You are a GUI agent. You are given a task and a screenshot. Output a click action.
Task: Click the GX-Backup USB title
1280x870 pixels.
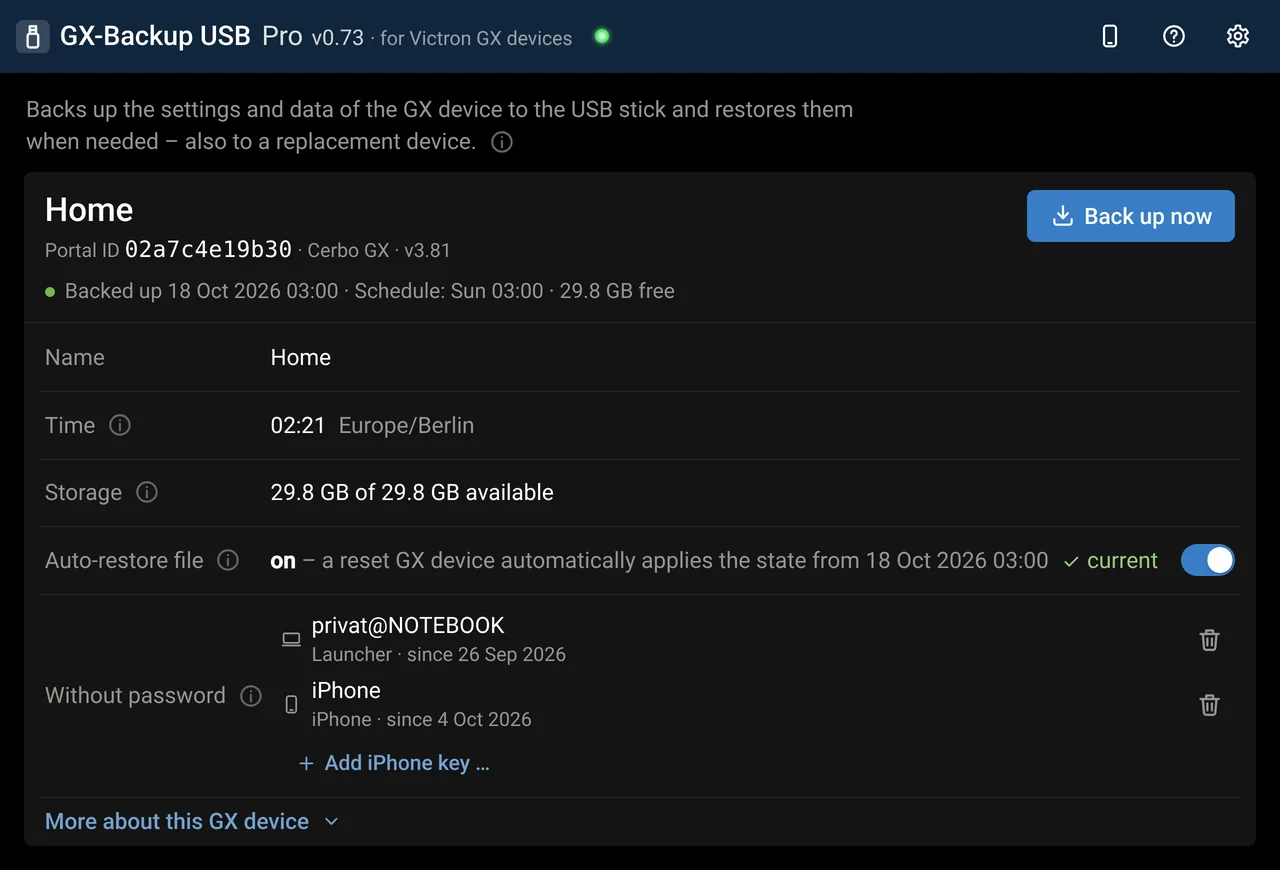pyautogui.click(x=155, y=36)
